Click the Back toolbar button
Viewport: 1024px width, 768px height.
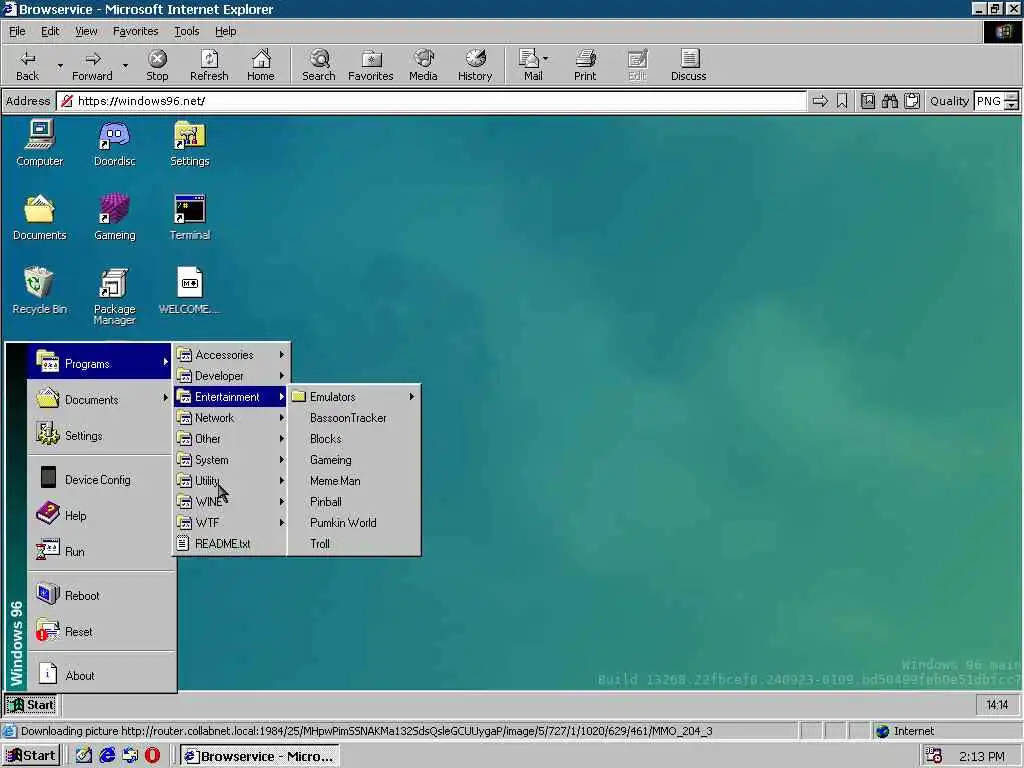click(27, 65)
